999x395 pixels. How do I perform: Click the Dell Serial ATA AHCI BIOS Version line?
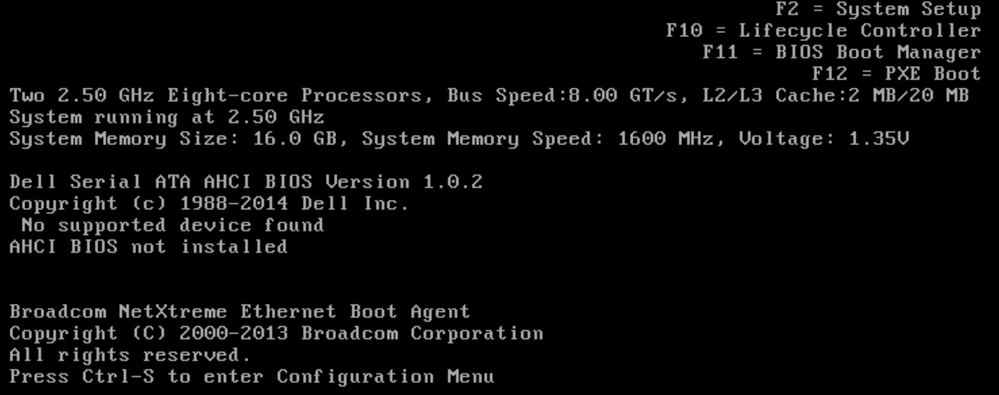246,182
